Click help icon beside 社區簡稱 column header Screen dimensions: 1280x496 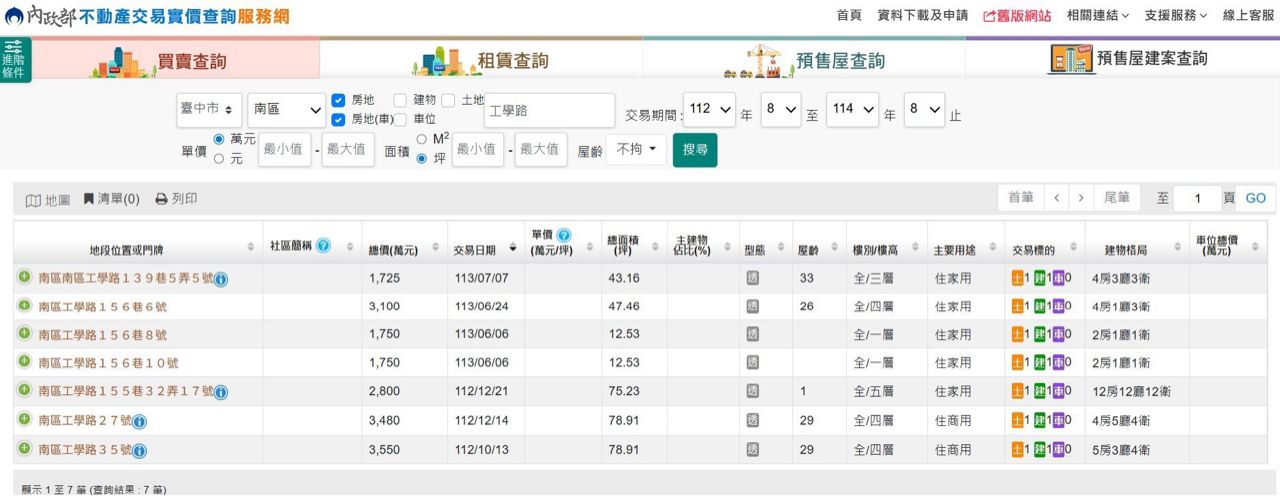(x=323, y=246)
